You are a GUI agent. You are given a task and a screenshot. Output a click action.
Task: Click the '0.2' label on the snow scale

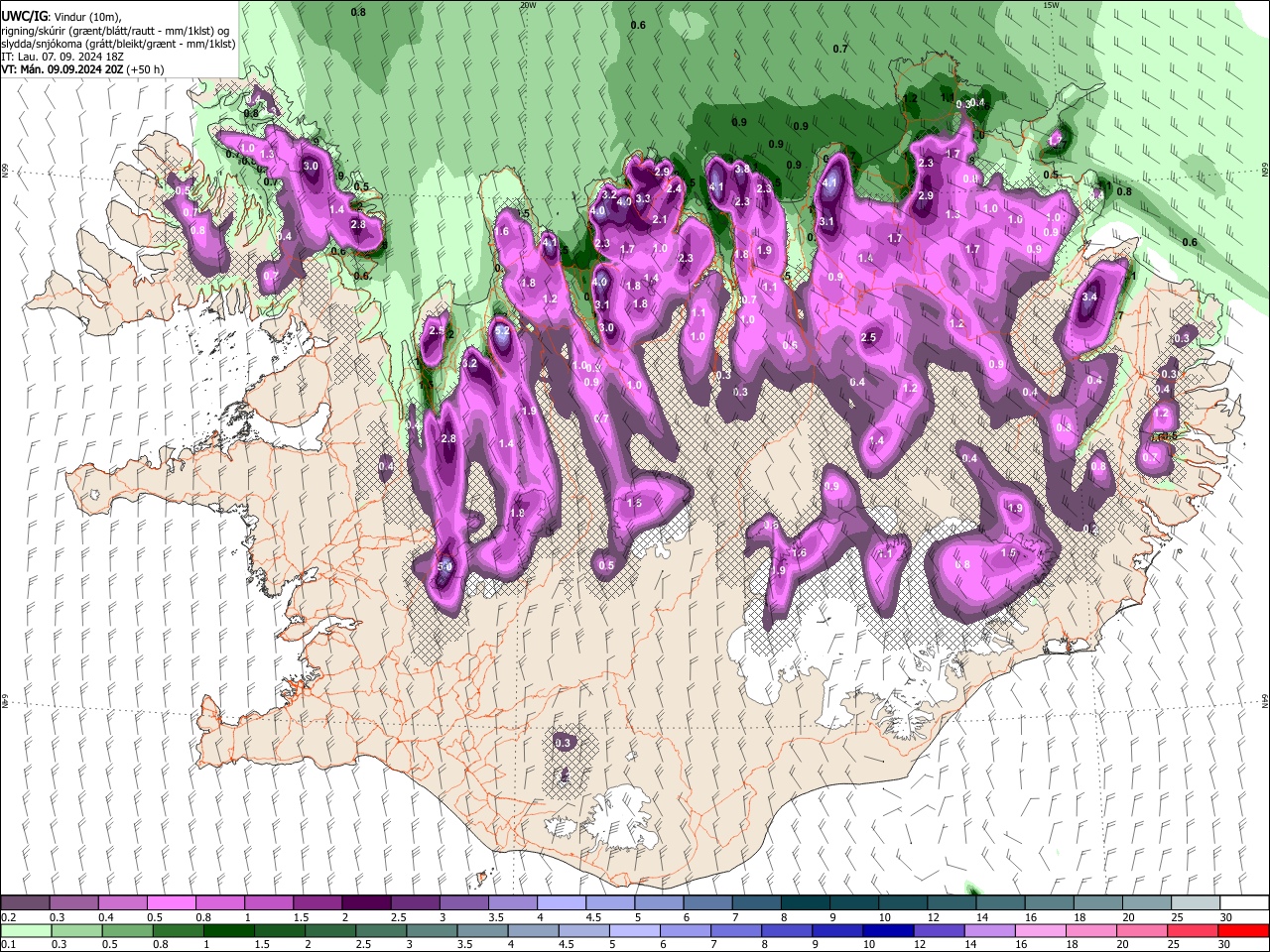click(8, 917)
